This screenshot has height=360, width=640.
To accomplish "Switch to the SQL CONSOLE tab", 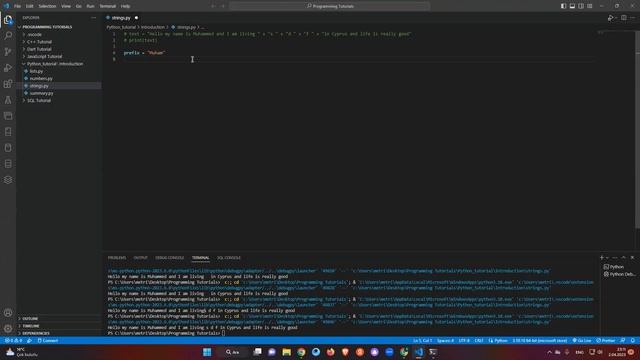I will pyautogui.click(x=229, y=258).
